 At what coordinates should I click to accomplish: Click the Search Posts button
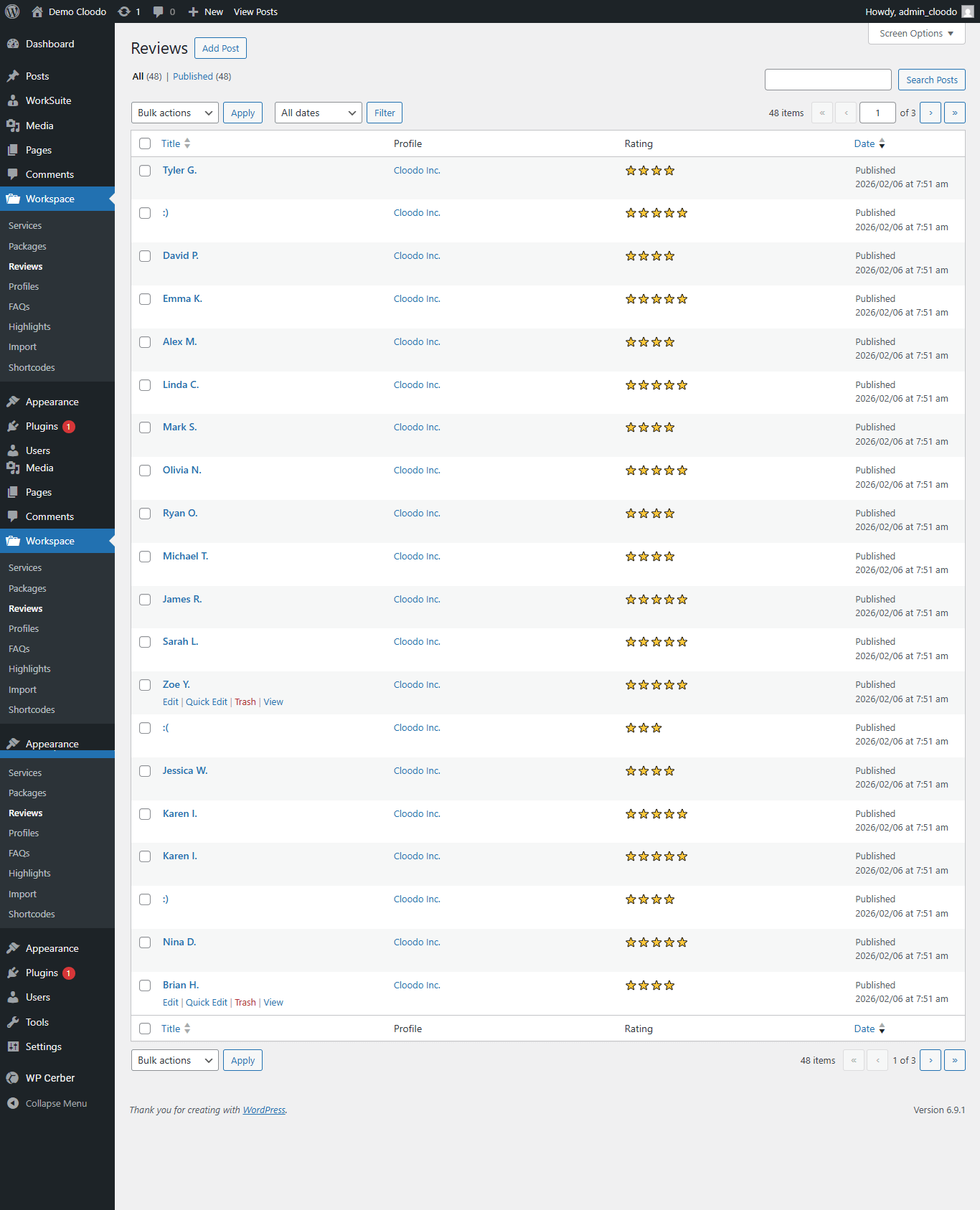pos(932,80)
